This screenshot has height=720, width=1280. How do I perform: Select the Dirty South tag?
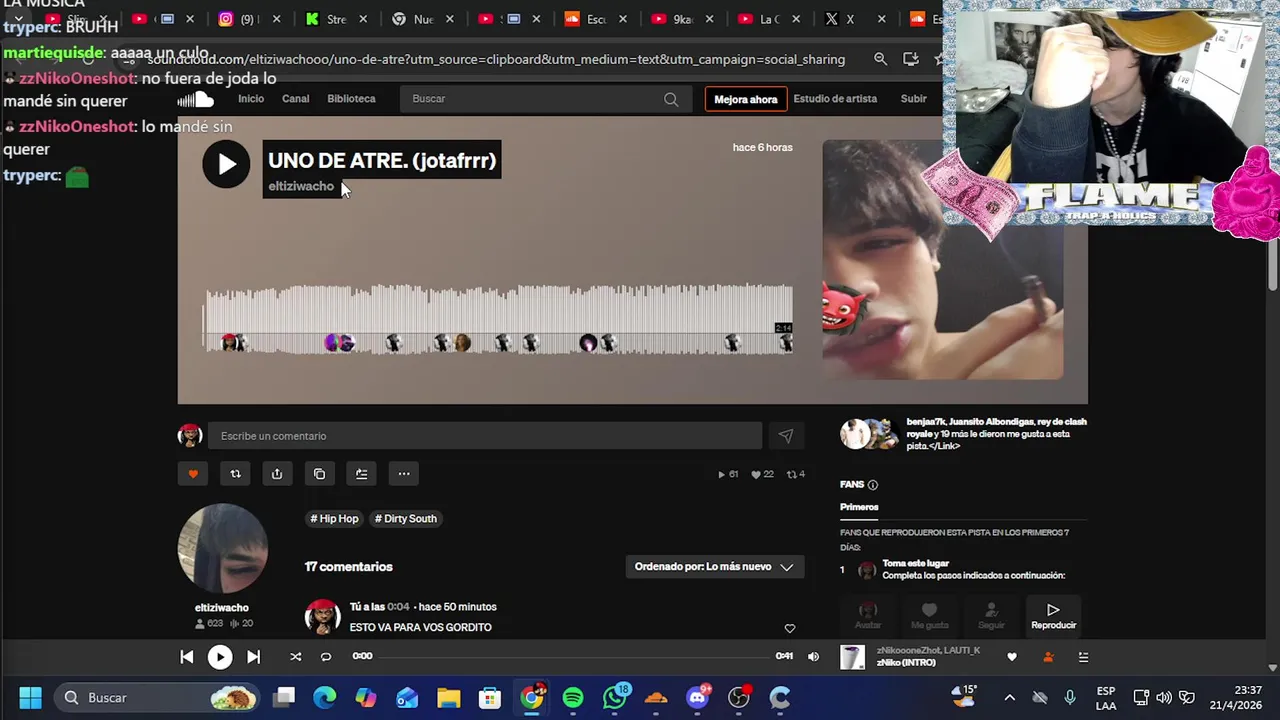pyautogui.click(x=405, y=518)
